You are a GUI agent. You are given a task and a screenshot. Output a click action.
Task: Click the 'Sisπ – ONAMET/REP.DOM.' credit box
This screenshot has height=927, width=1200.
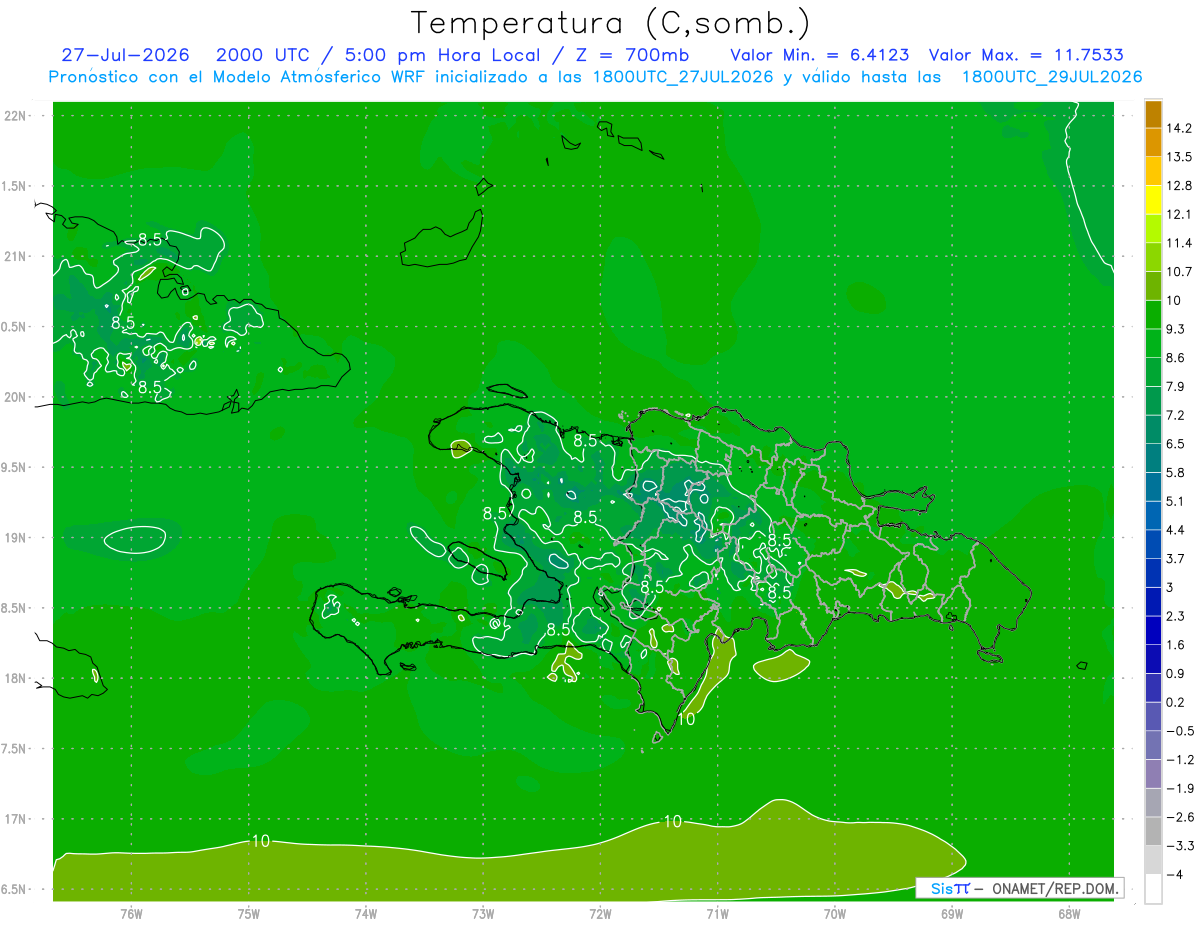1020,888
